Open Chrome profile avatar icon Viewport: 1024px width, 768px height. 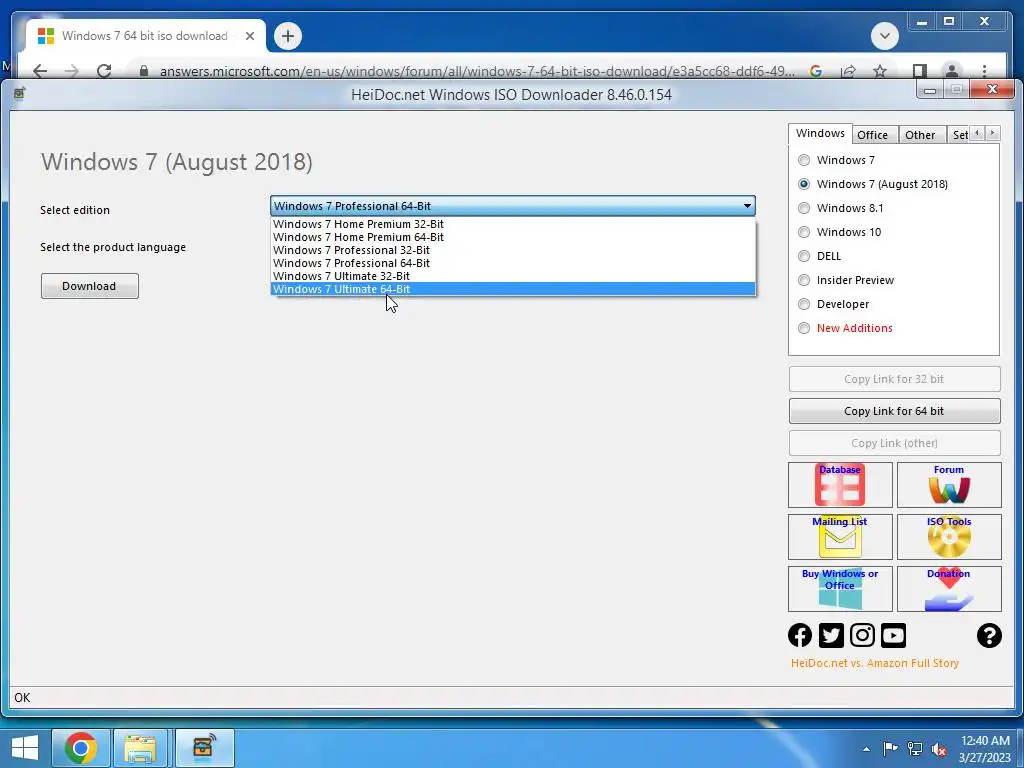click(x=952, y=71)
